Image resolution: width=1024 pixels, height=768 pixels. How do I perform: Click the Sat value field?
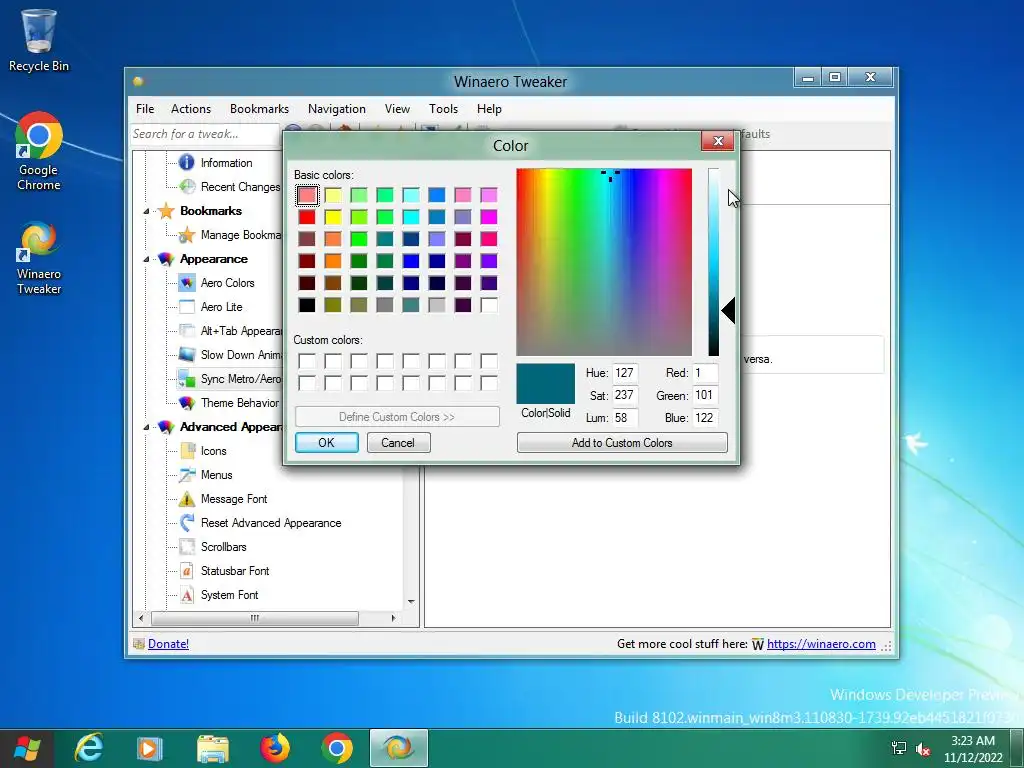pyautogui.click(x=625, y=395)
